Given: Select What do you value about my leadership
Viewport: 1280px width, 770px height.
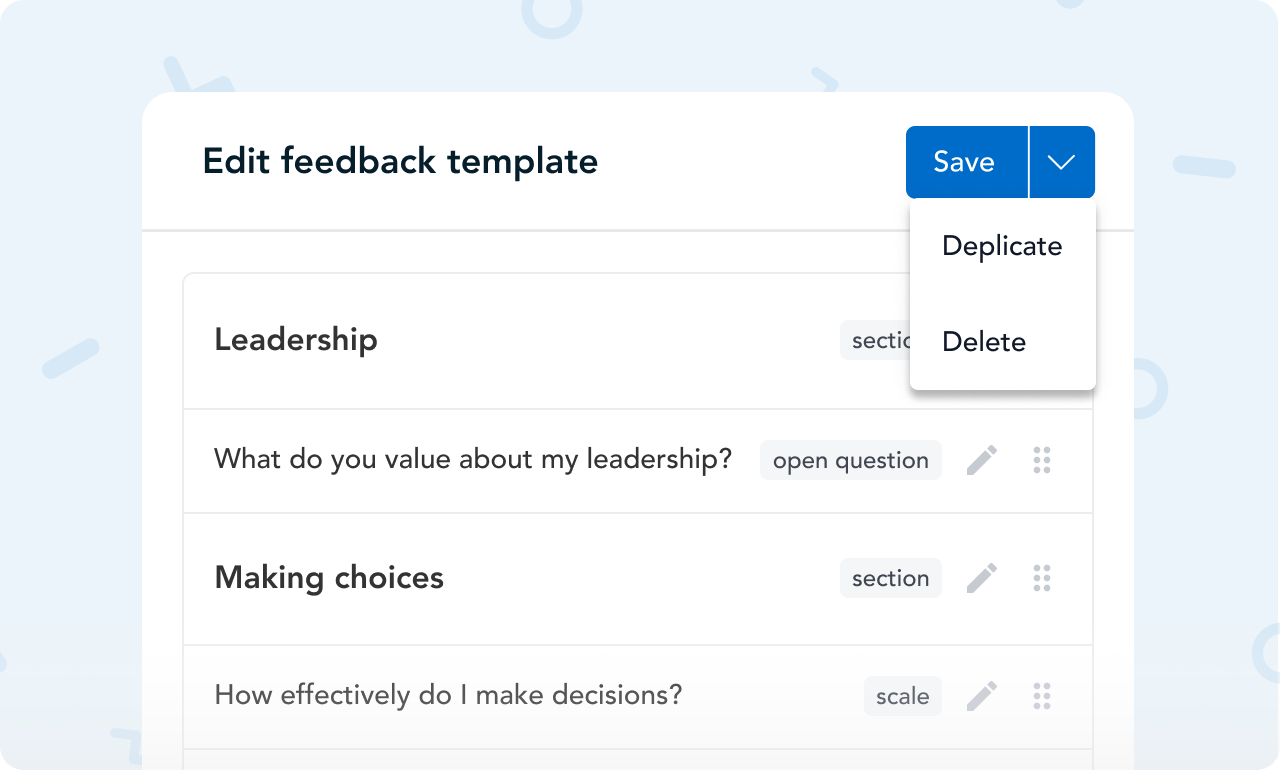Looking at the screenshot, I should coord(473,460).
